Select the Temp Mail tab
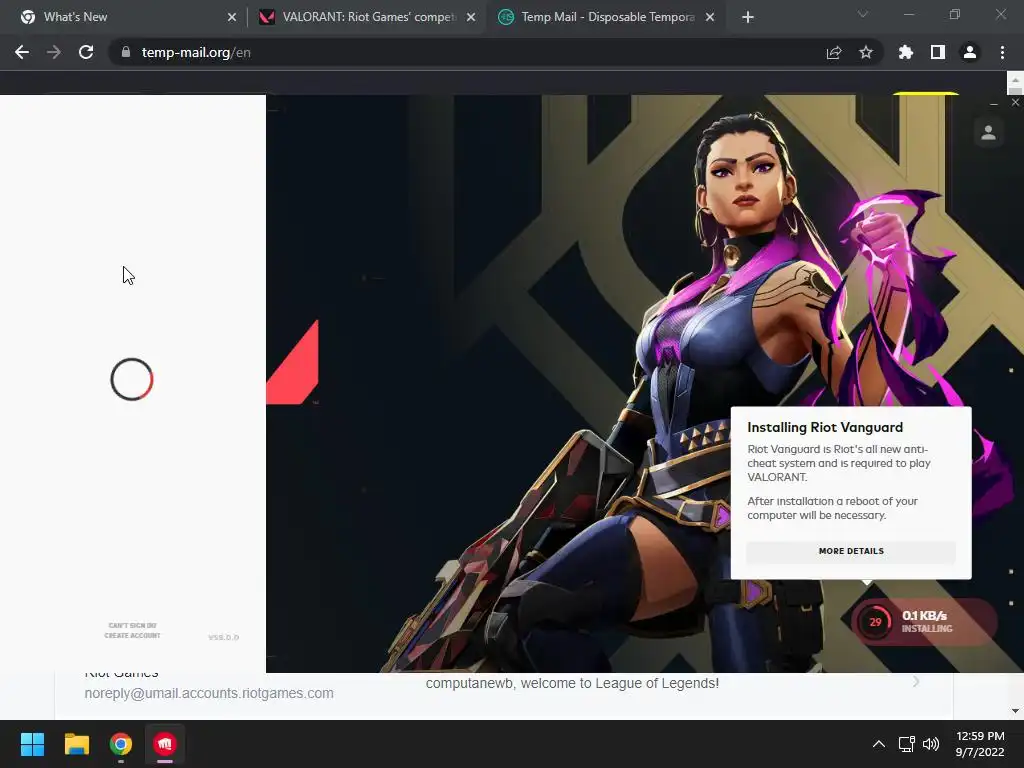 click(x=607, y=17)
